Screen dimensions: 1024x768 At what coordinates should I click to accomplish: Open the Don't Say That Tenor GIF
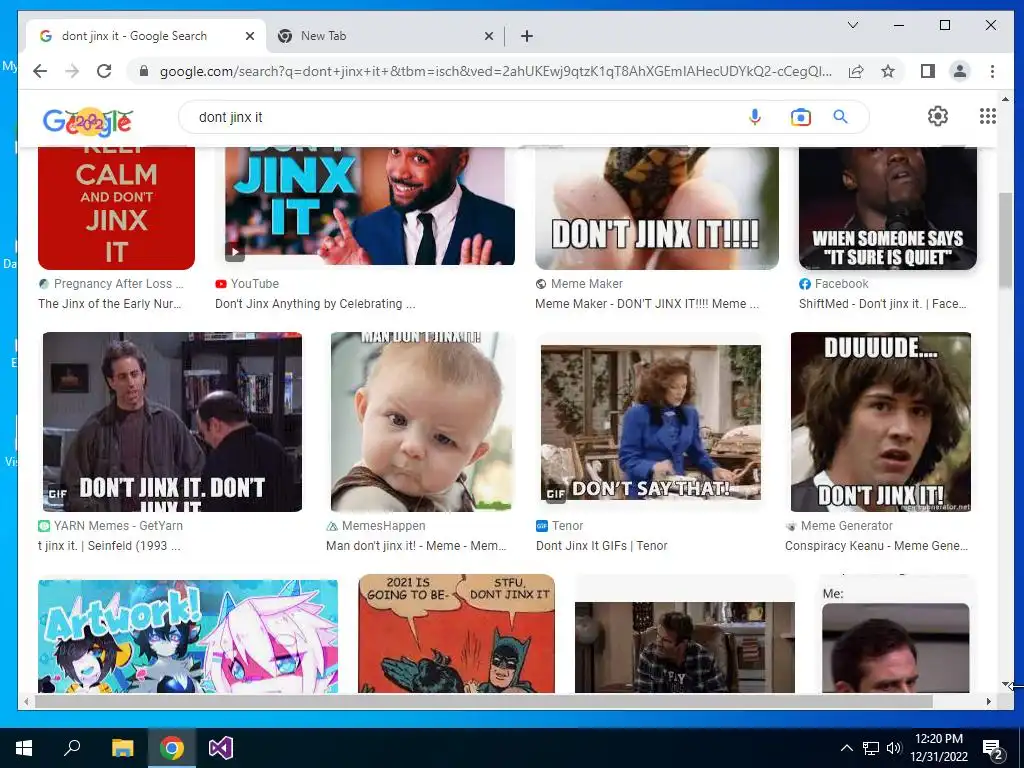(x=650, y=423)
